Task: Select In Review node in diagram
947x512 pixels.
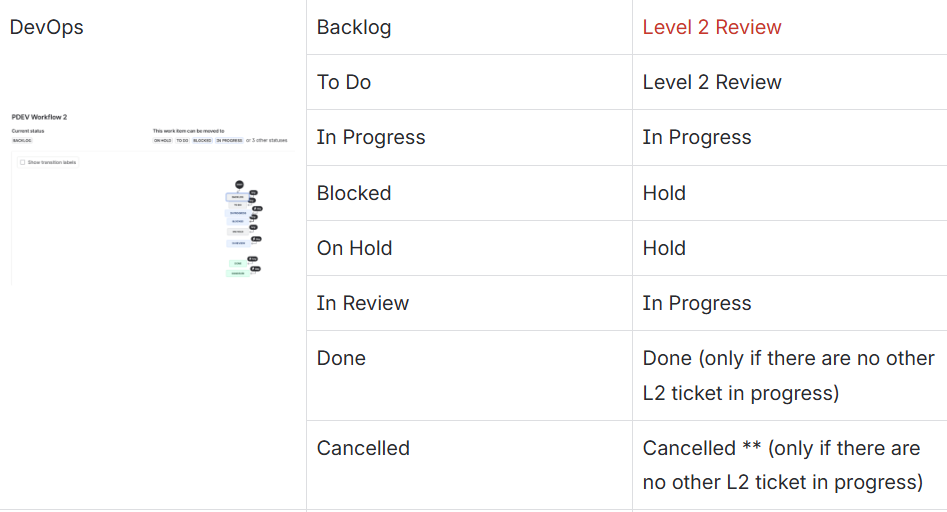Action: pos(238,243)
